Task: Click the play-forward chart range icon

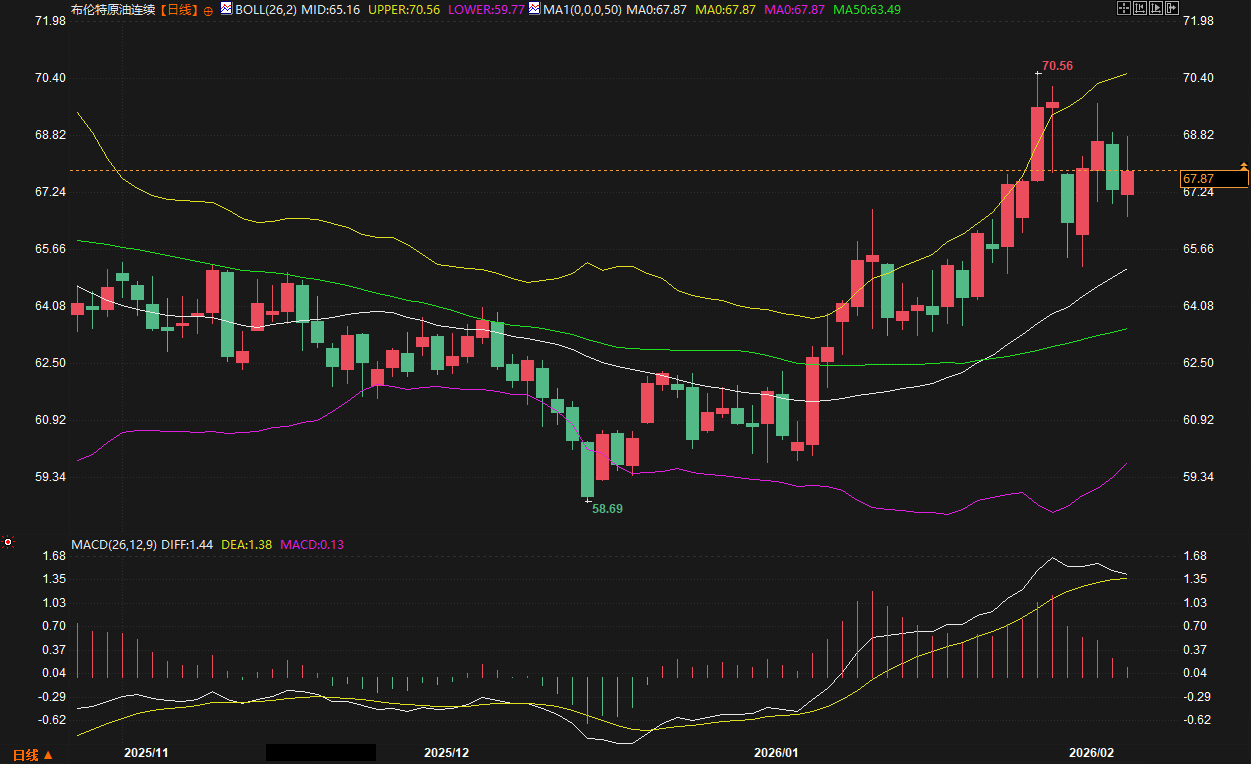Action: 1157,8
